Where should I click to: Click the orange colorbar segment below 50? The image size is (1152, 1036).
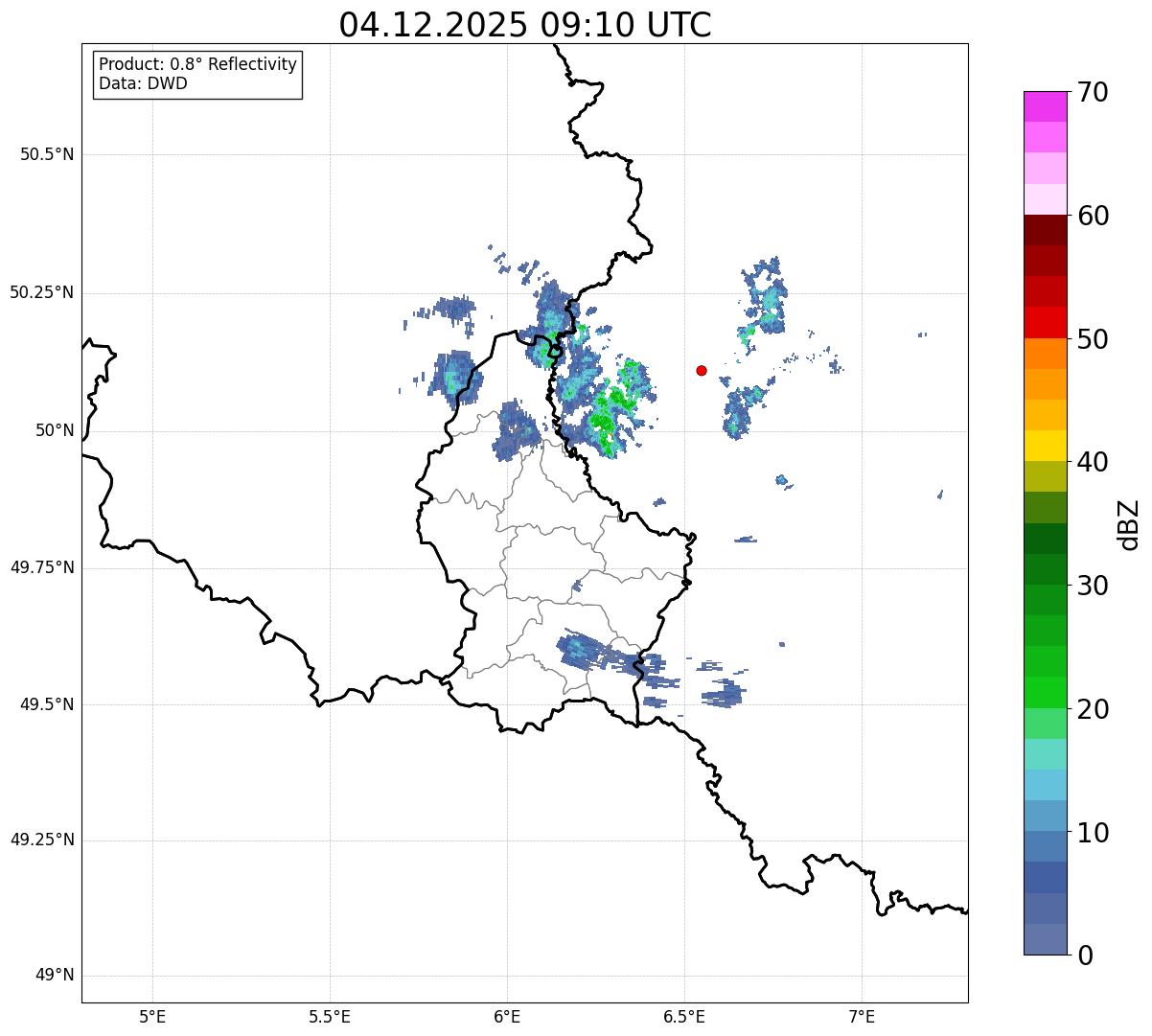coord(1045,354)
